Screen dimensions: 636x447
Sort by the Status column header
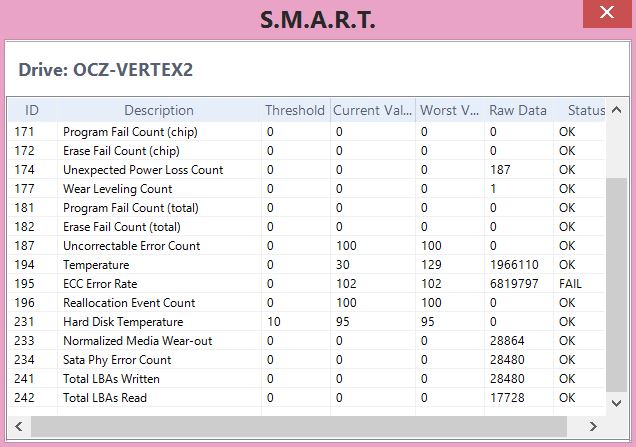(x=580, y=110)
